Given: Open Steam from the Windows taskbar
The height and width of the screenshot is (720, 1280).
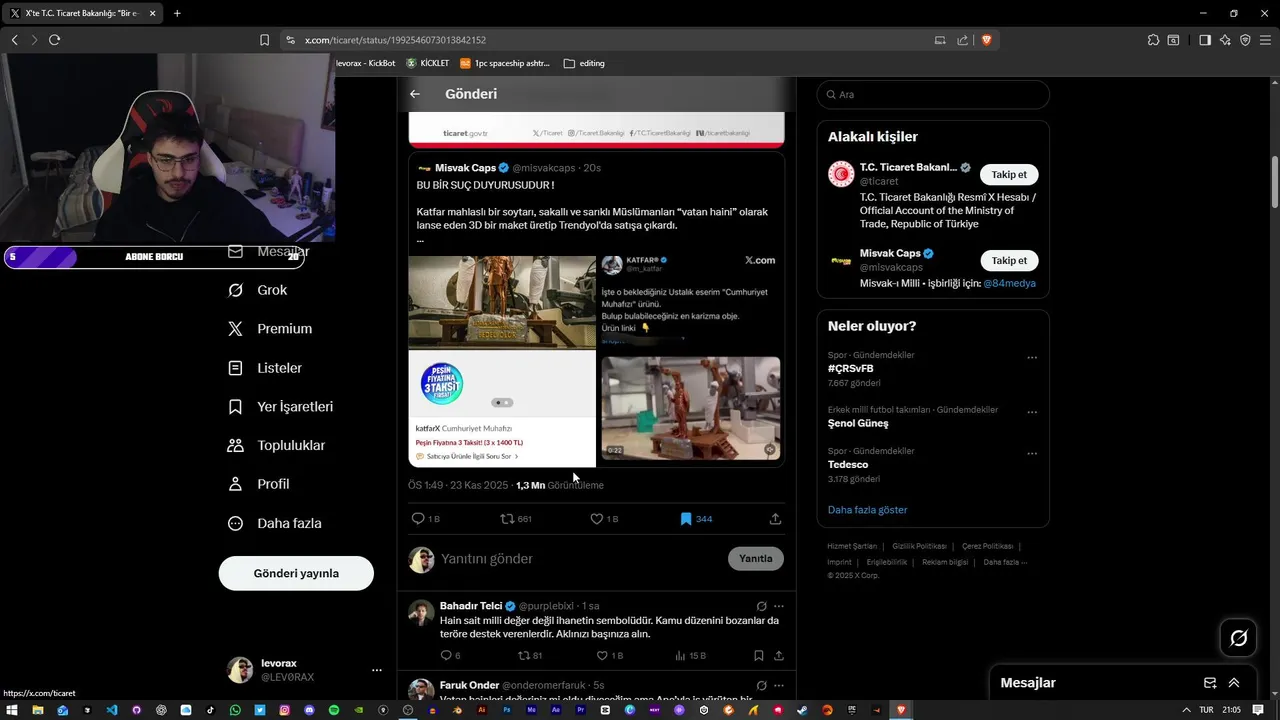Looking at the screenshot, I should point(802,710).
